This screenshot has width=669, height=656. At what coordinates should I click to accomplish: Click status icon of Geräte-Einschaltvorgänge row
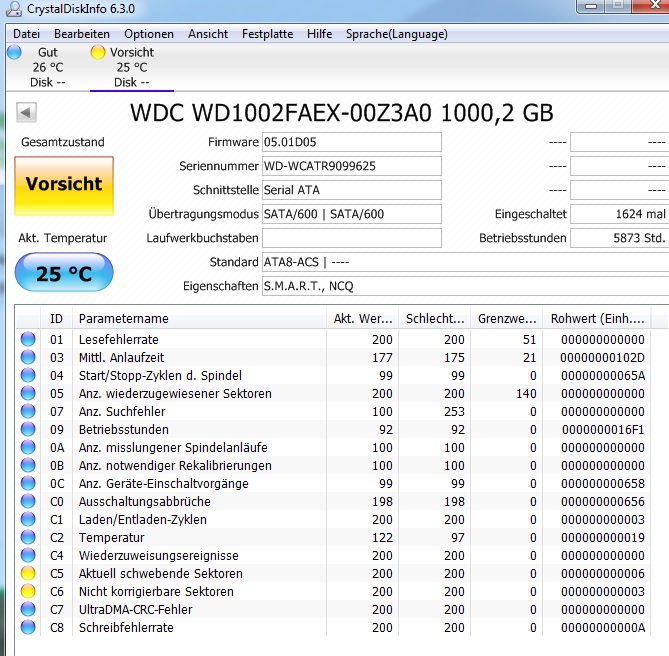pyautogui.click(x=28, y=483)
